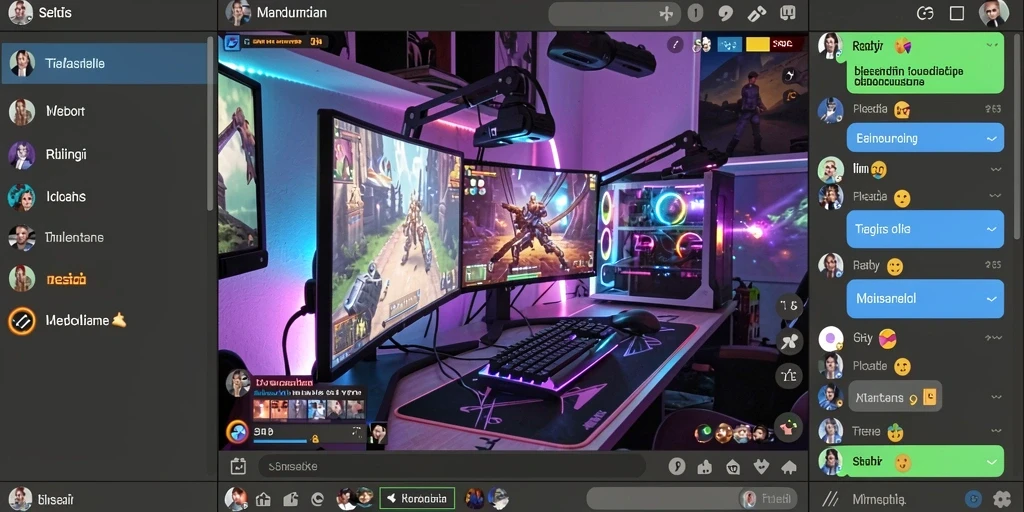
Task: Click the circular C icon in the bottom bar
Action: point(318,500)
